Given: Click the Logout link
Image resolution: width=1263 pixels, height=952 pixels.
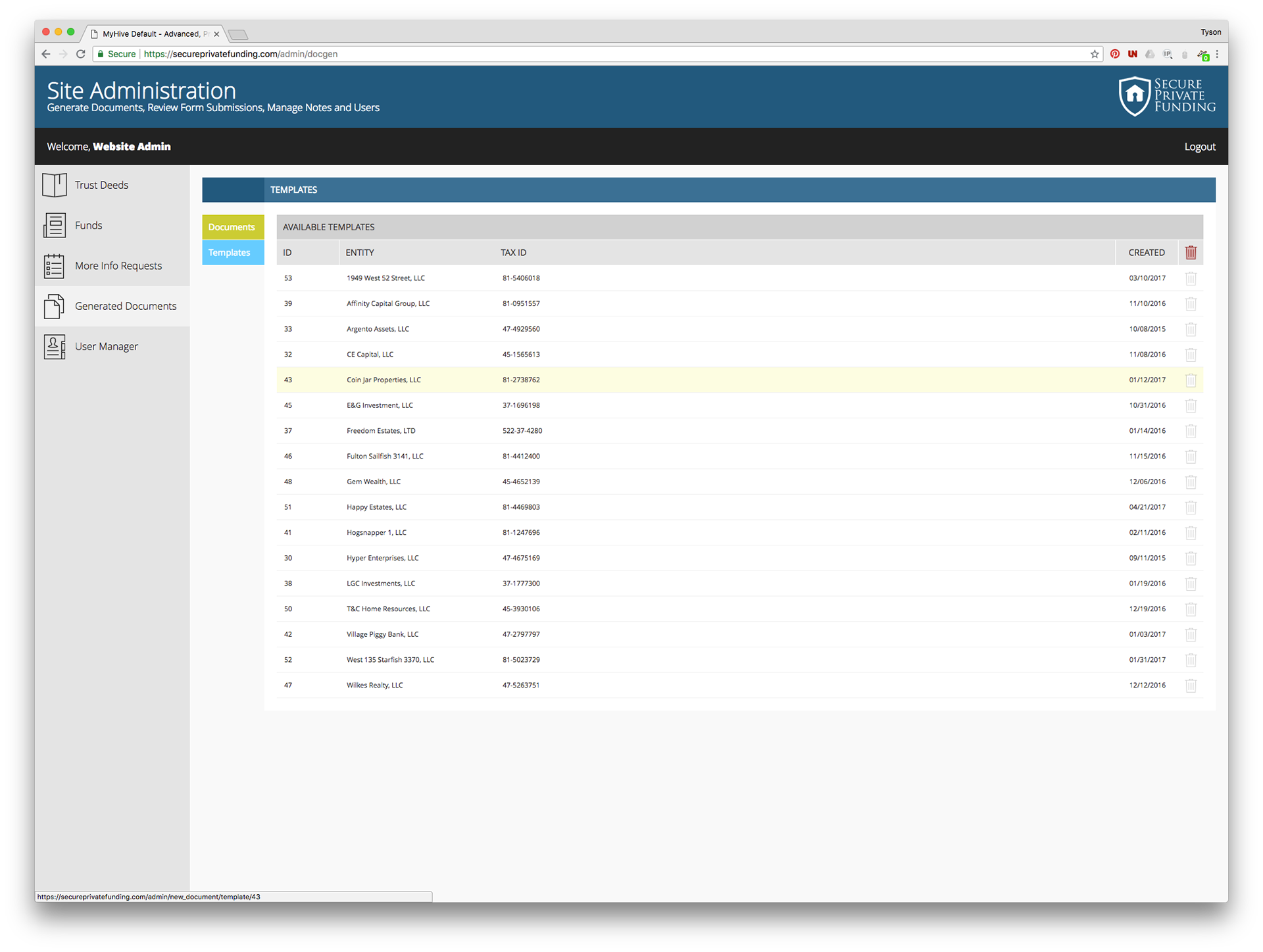Looking at the screenshot, I should tap(1200, 147).
